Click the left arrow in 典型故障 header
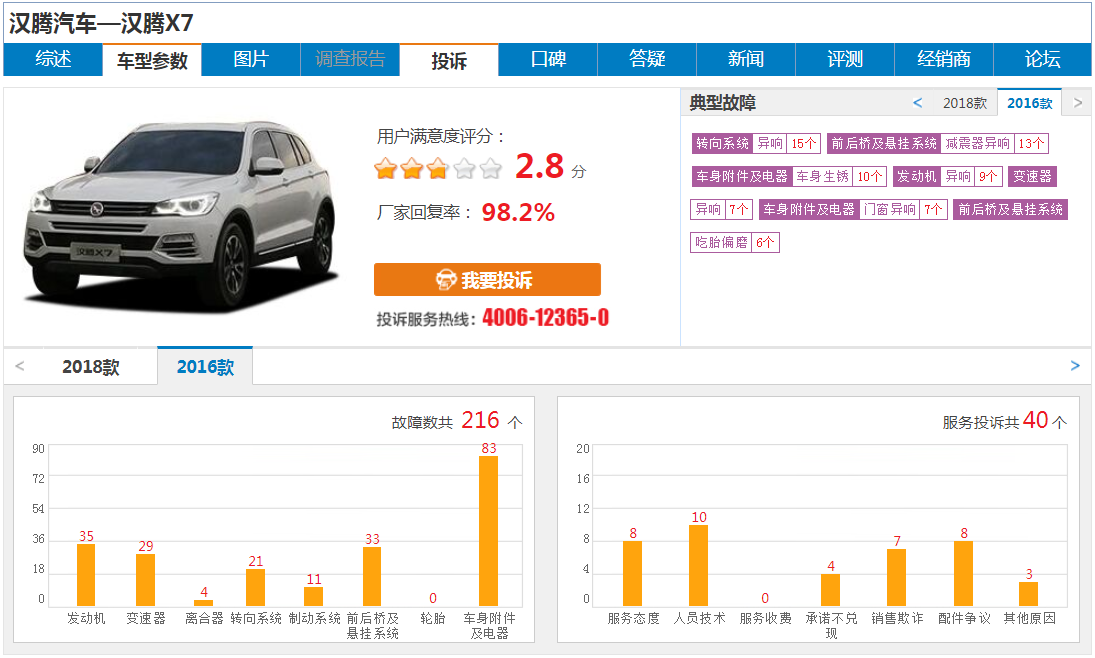The height and width of the screenshot is (658, 1095). [x=917, y=103]
